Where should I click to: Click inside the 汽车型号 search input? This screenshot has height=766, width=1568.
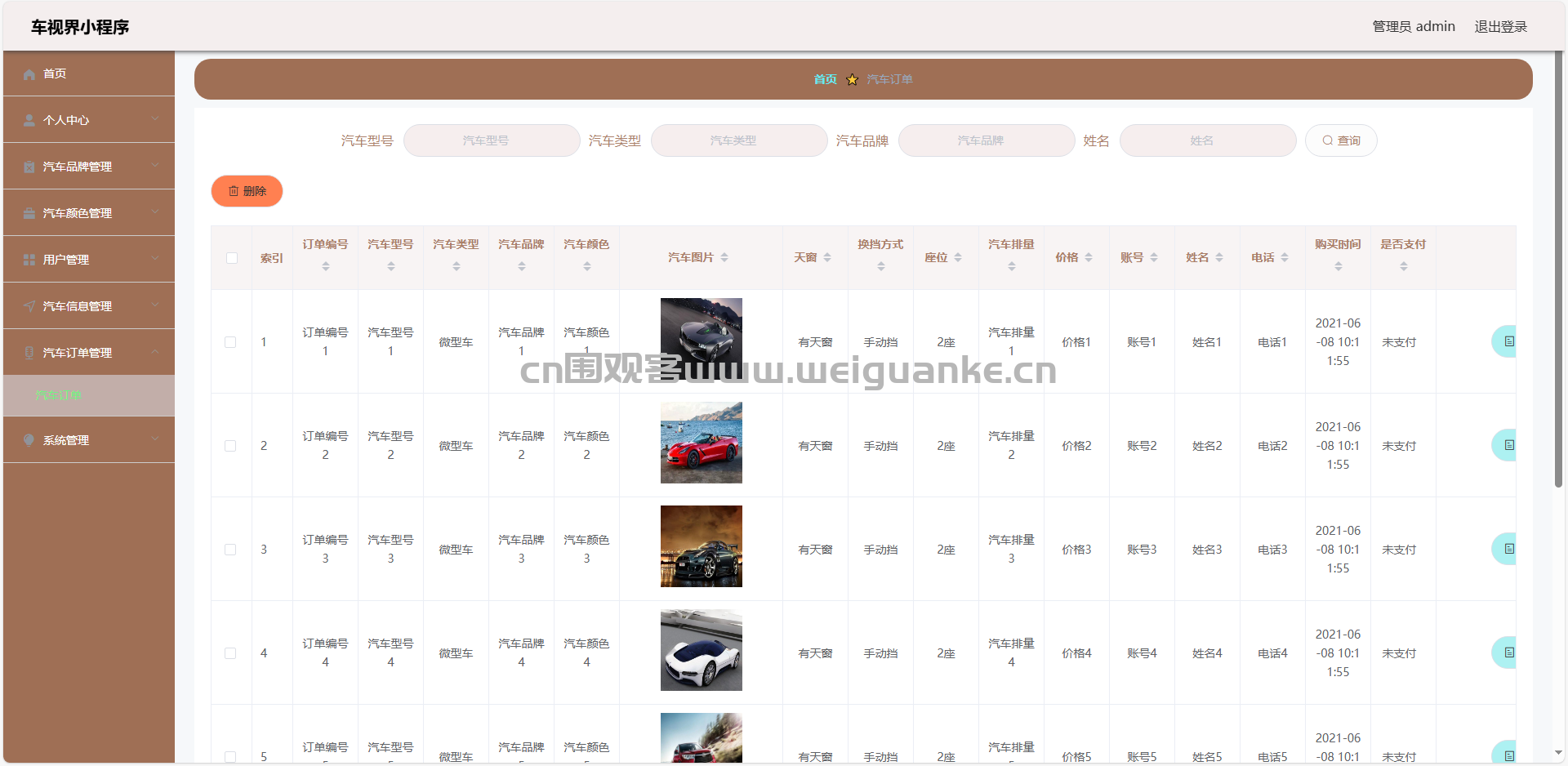491,140
